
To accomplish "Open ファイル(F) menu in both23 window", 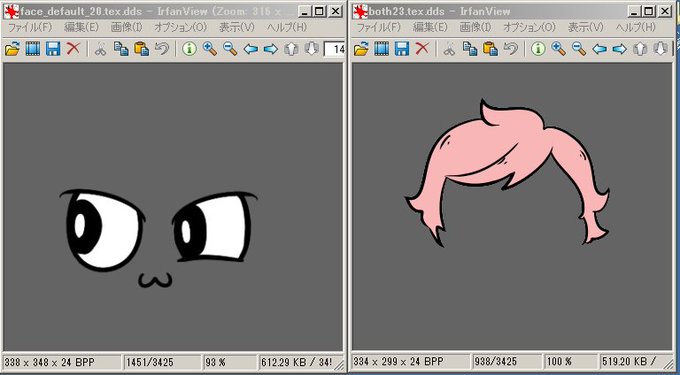I will 379,27.
